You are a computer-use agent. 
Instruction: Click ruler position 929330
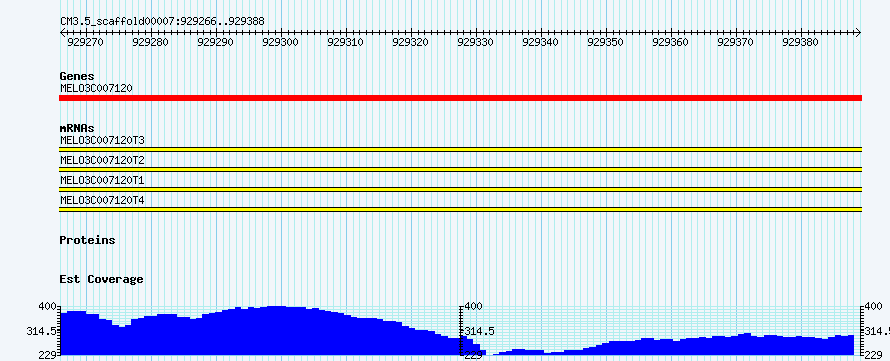[476, 42]
